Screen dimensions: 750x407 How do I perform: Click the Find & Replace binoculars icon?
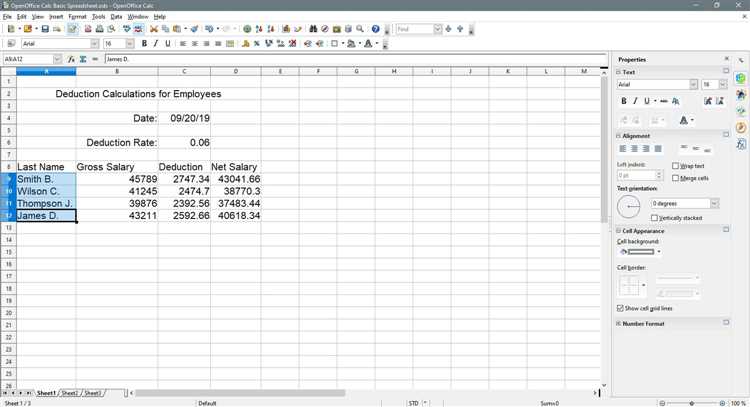coord(313,29)
